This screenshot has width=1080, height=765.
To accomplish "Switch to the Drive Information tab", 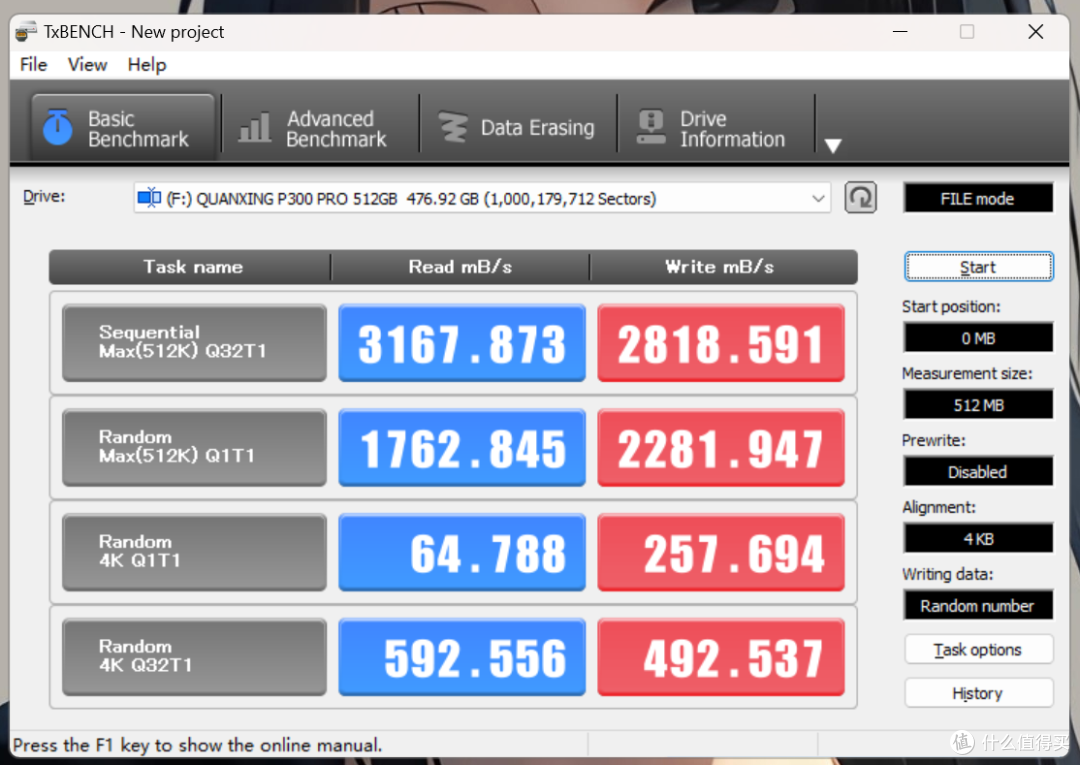I will click(716, 128).
